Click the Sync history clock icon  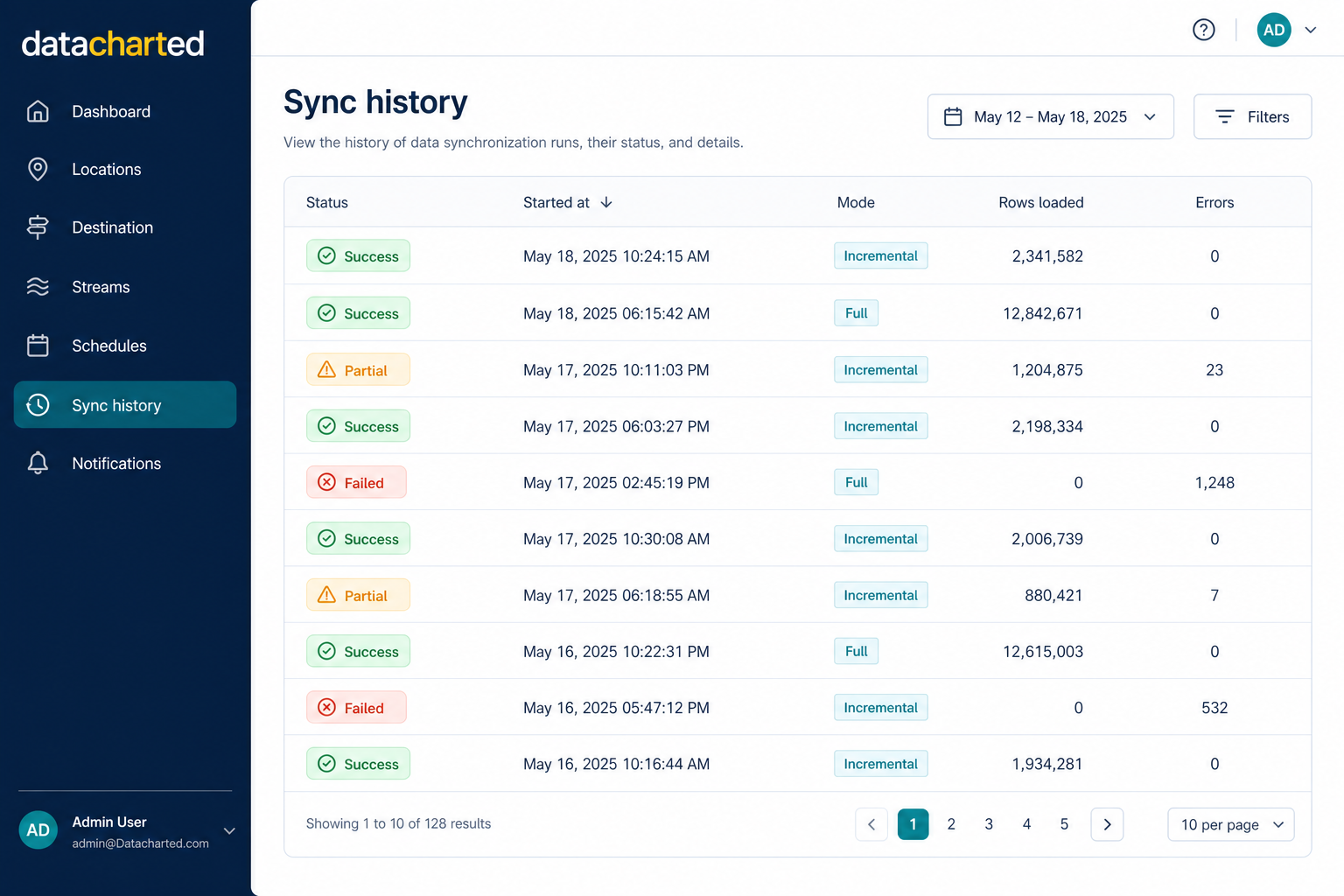tap(38, 404)
